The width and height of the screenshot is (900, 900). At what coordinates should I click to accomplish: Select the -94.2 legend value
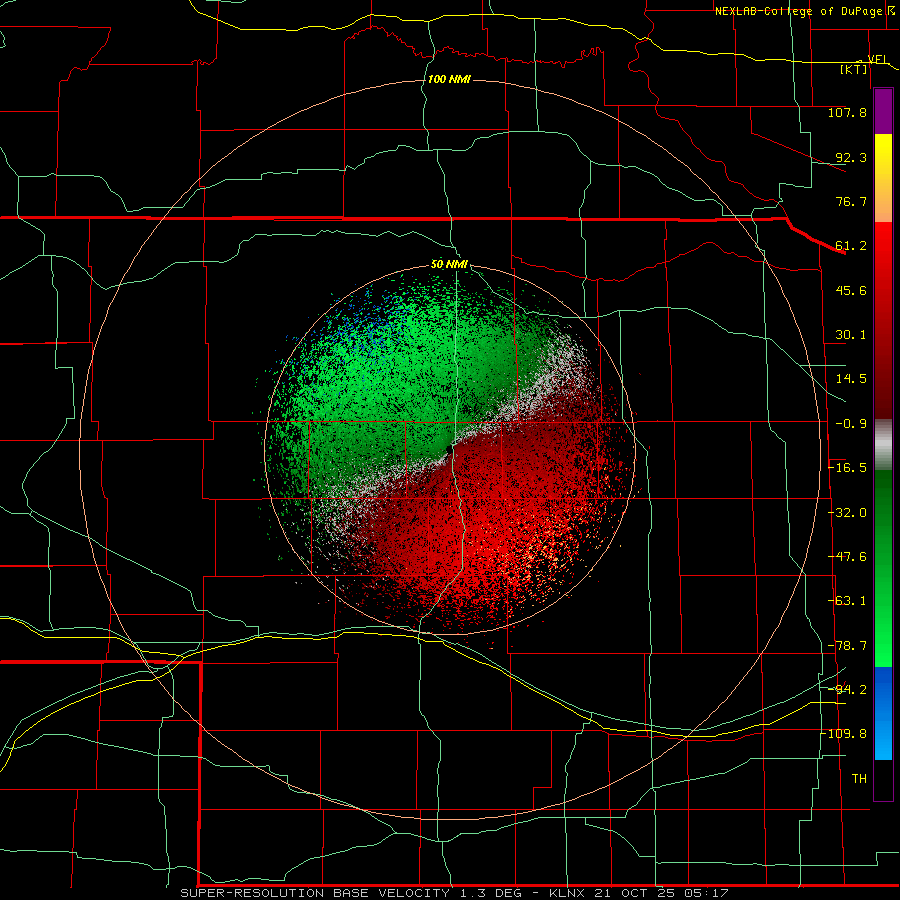pyautogui.click(x=847, y=690)
